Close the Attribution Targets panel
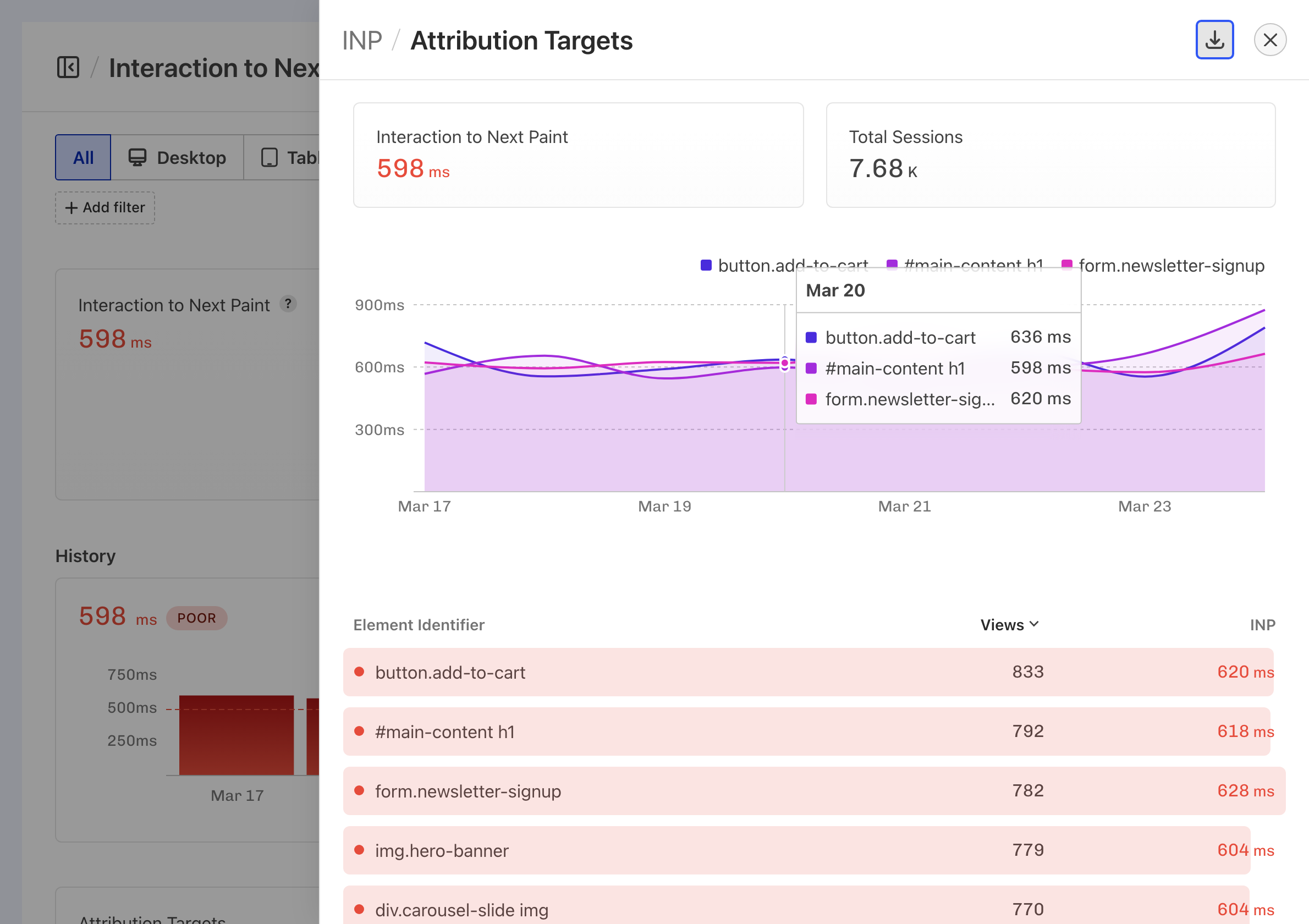The height and width of the screenshot is (924, 1309). click(x=1270, y=40)
